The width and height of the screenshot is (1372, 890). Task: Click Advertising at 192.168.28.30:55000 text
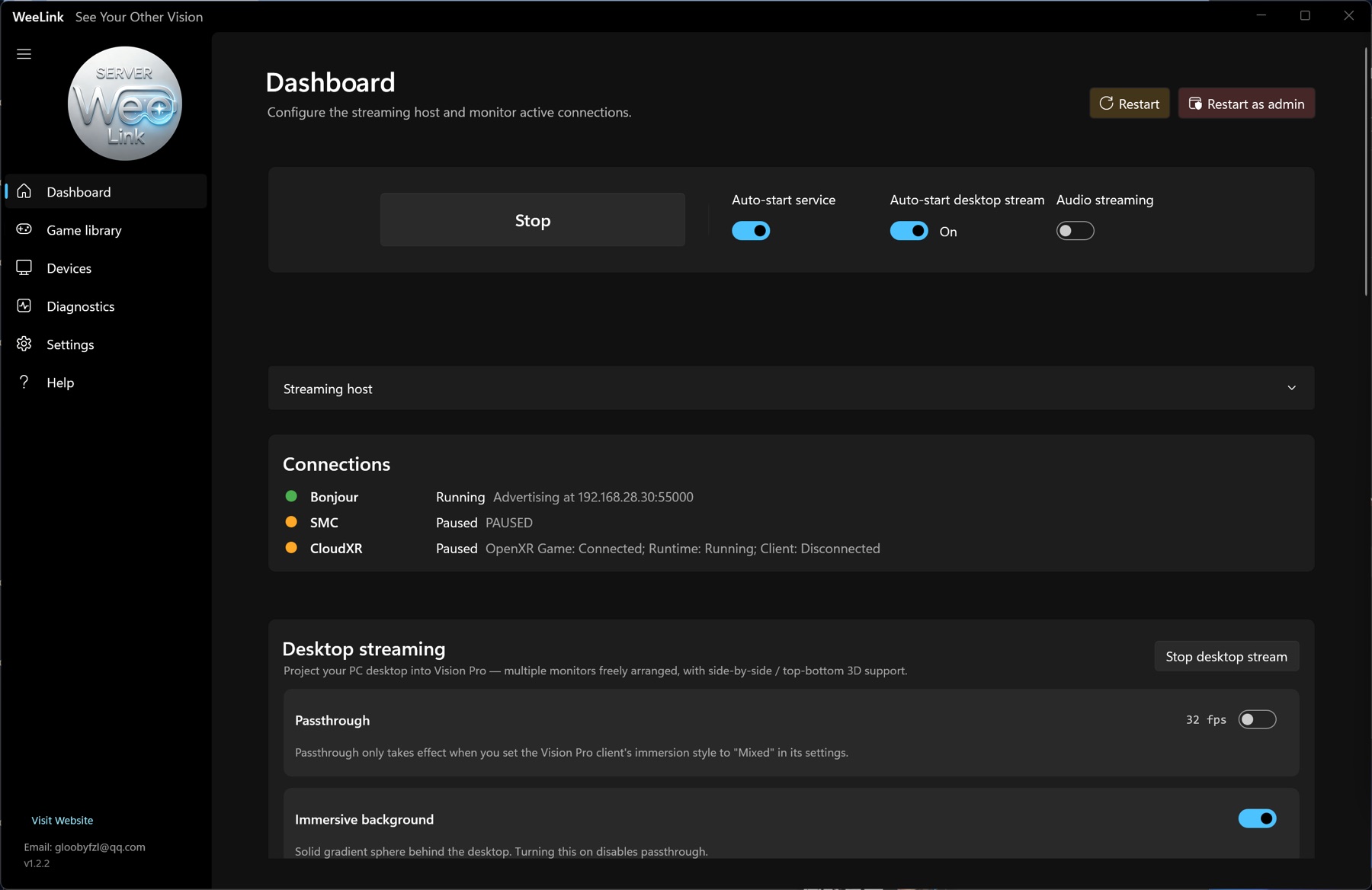click(593, 497)
